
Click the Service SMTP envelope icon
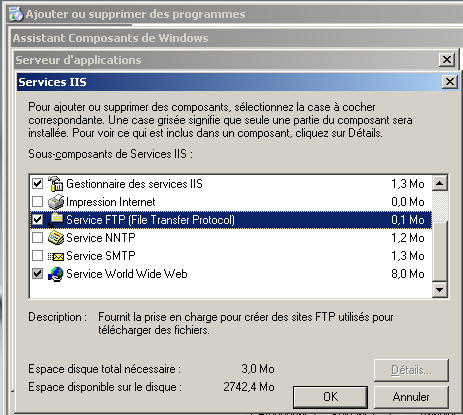[55, 256]
